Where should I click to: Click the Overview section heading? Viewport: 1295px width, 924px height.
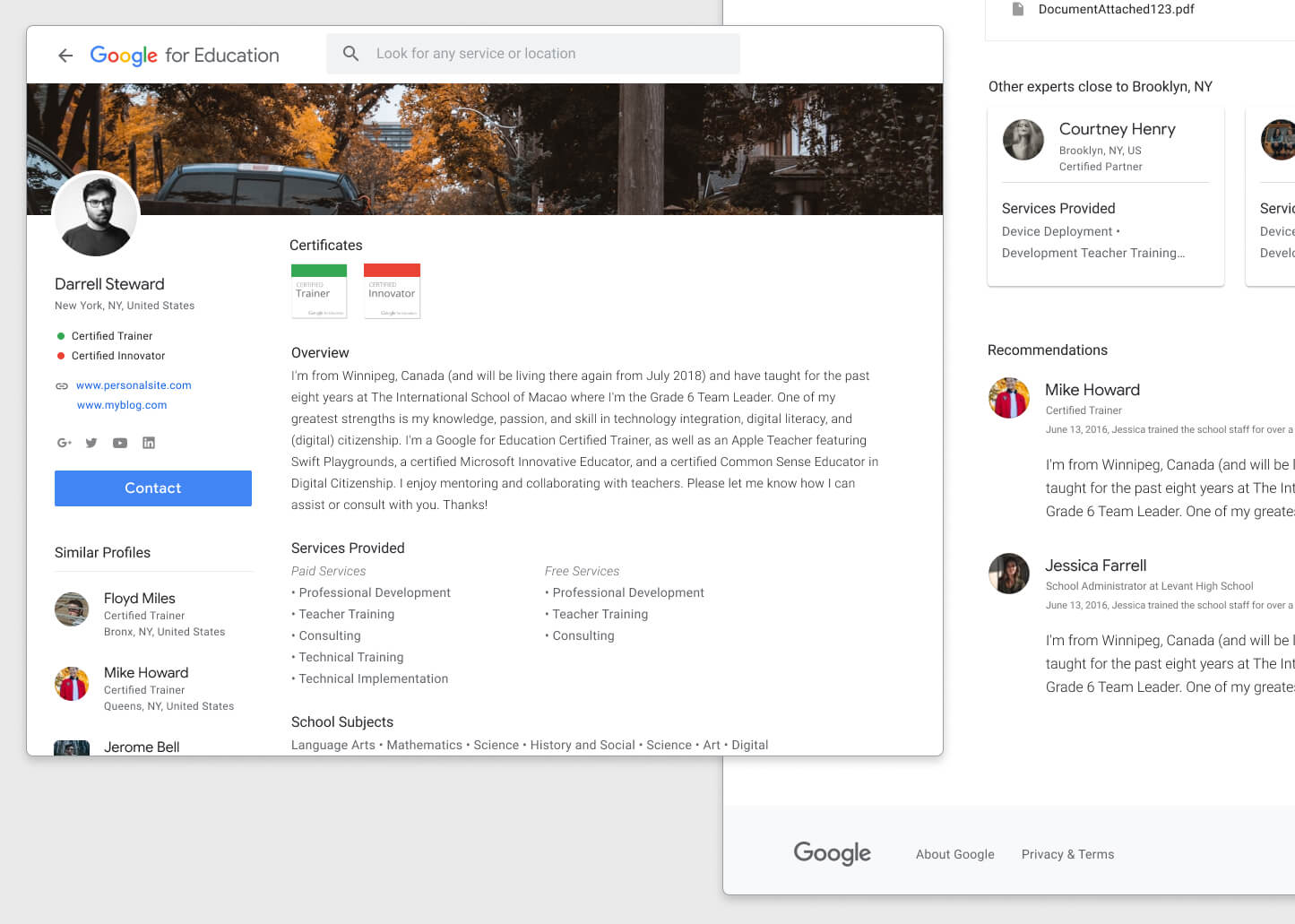click(320, 353)
